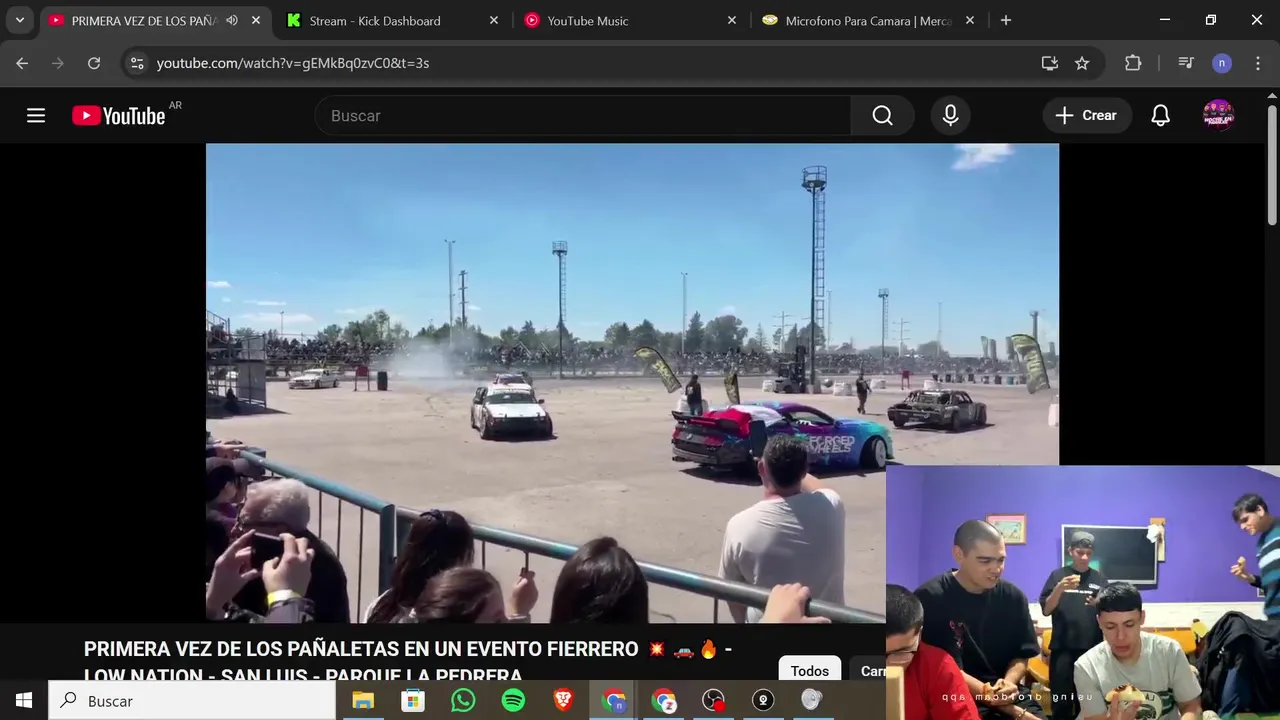Open YouTube notifications bell
The height and width of the screenshot is (720, 1280).
[1160, 116]
